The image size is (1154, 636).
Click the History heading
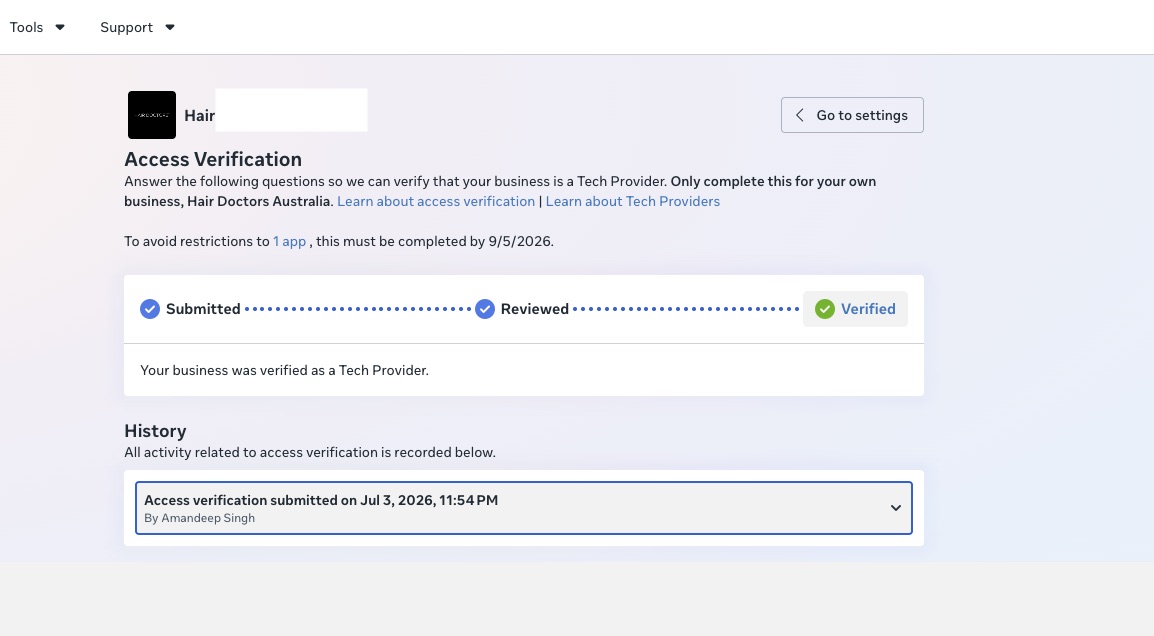pyautogui.click(x=155, y=431)
